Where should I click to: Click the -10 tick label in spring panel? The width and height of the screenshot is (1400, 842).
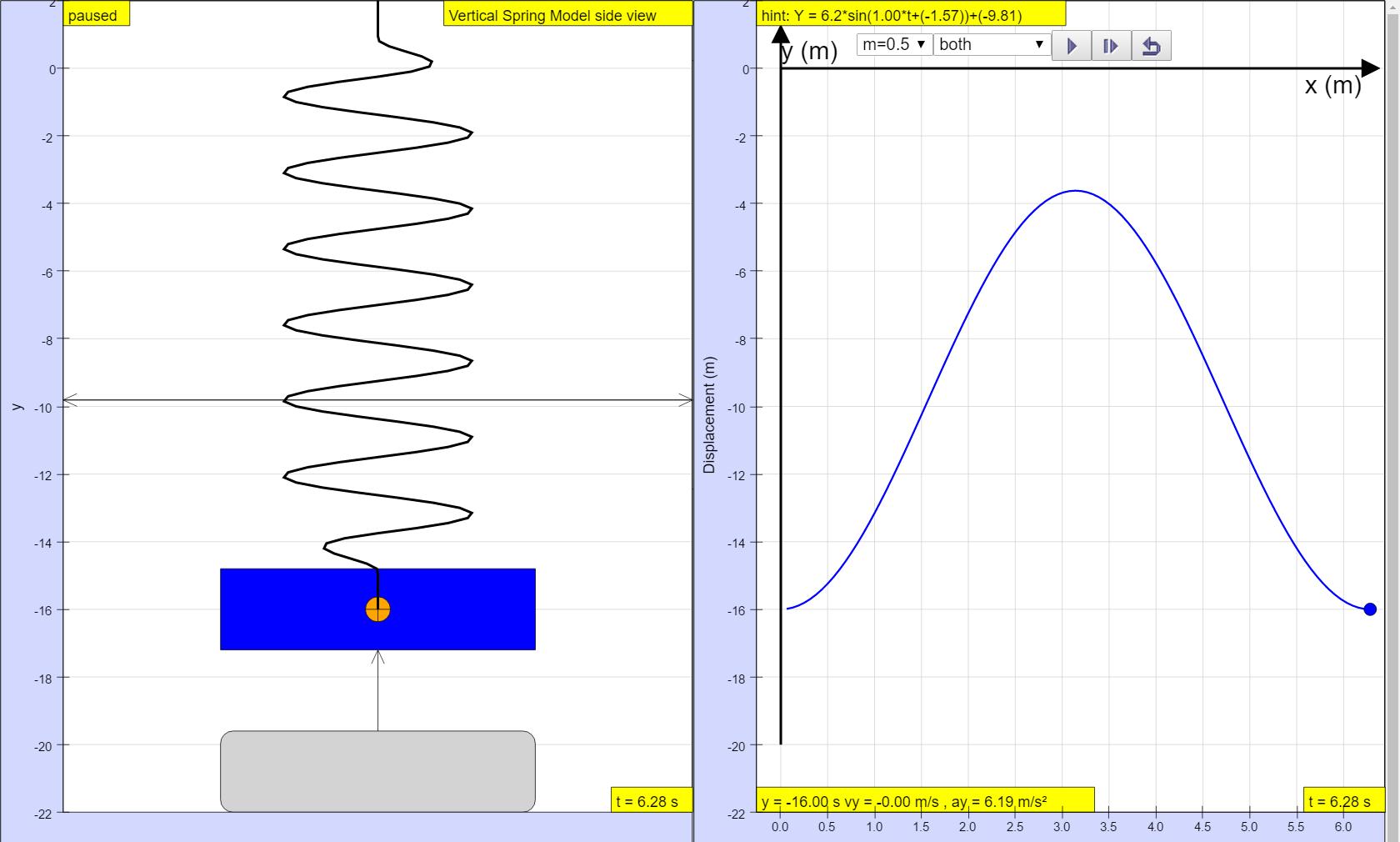click(43, 408)
